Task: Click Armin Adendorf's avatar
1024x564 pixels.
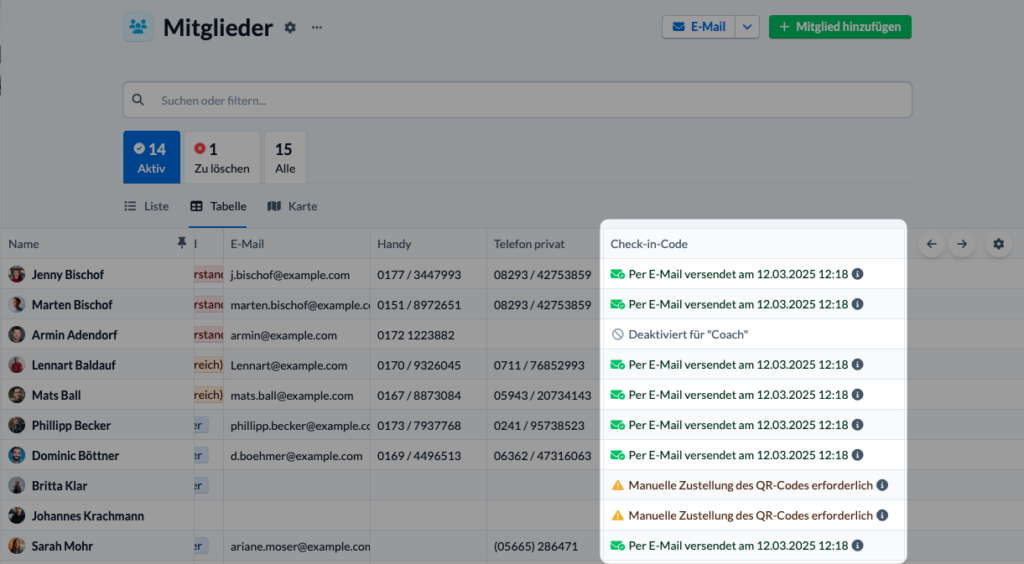Action: coord(17,335)
